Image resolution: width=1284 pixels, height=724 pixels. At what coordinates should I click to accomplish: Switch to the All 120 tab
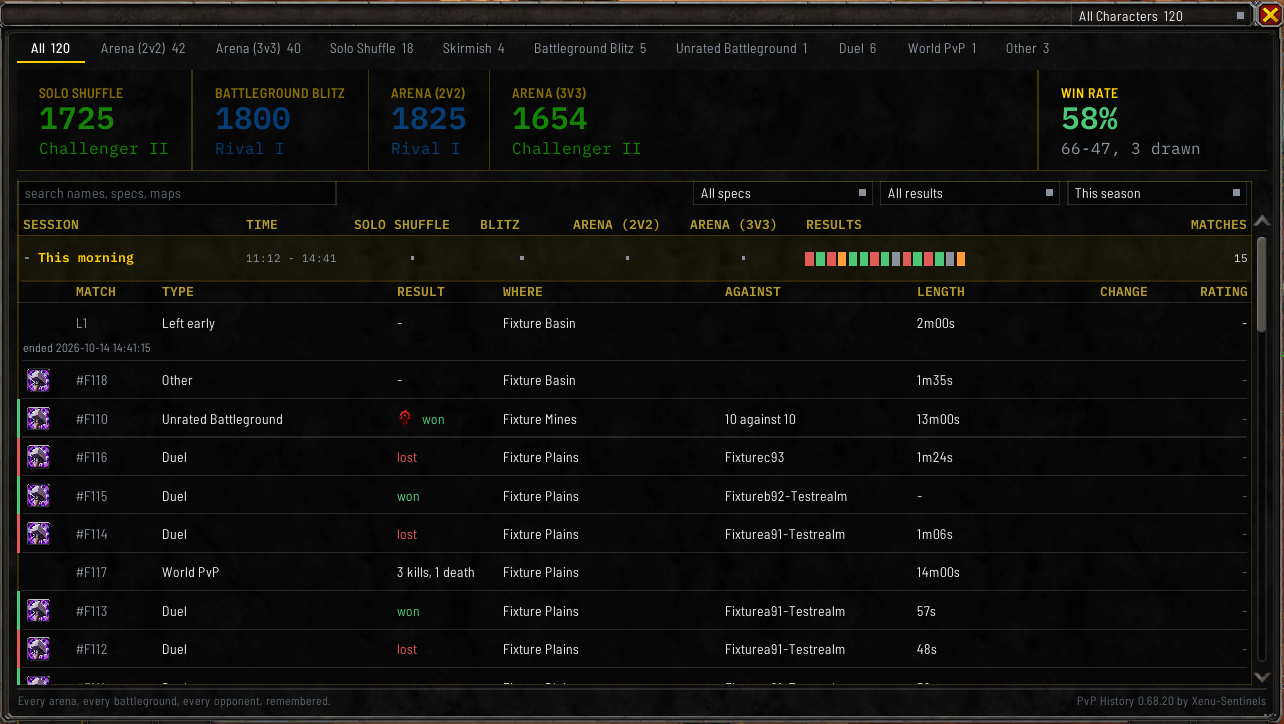click(50, 48)
